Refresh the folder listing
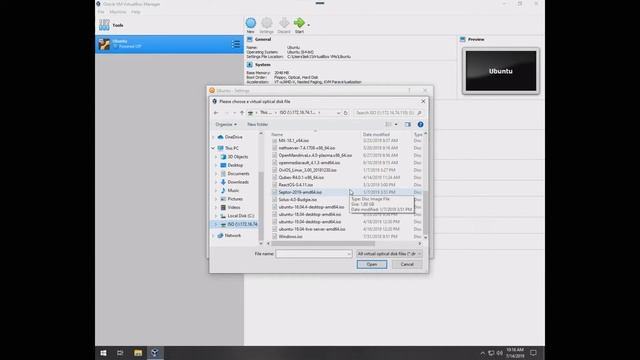The width and height of the screenshot is (640, 360). click(x=346, y=113)
